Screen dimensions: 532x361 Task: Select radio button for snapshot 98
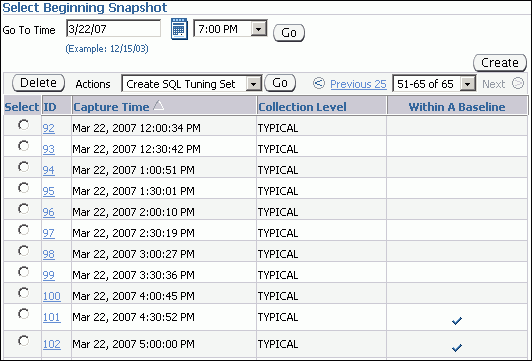click(x=23, y=251)
